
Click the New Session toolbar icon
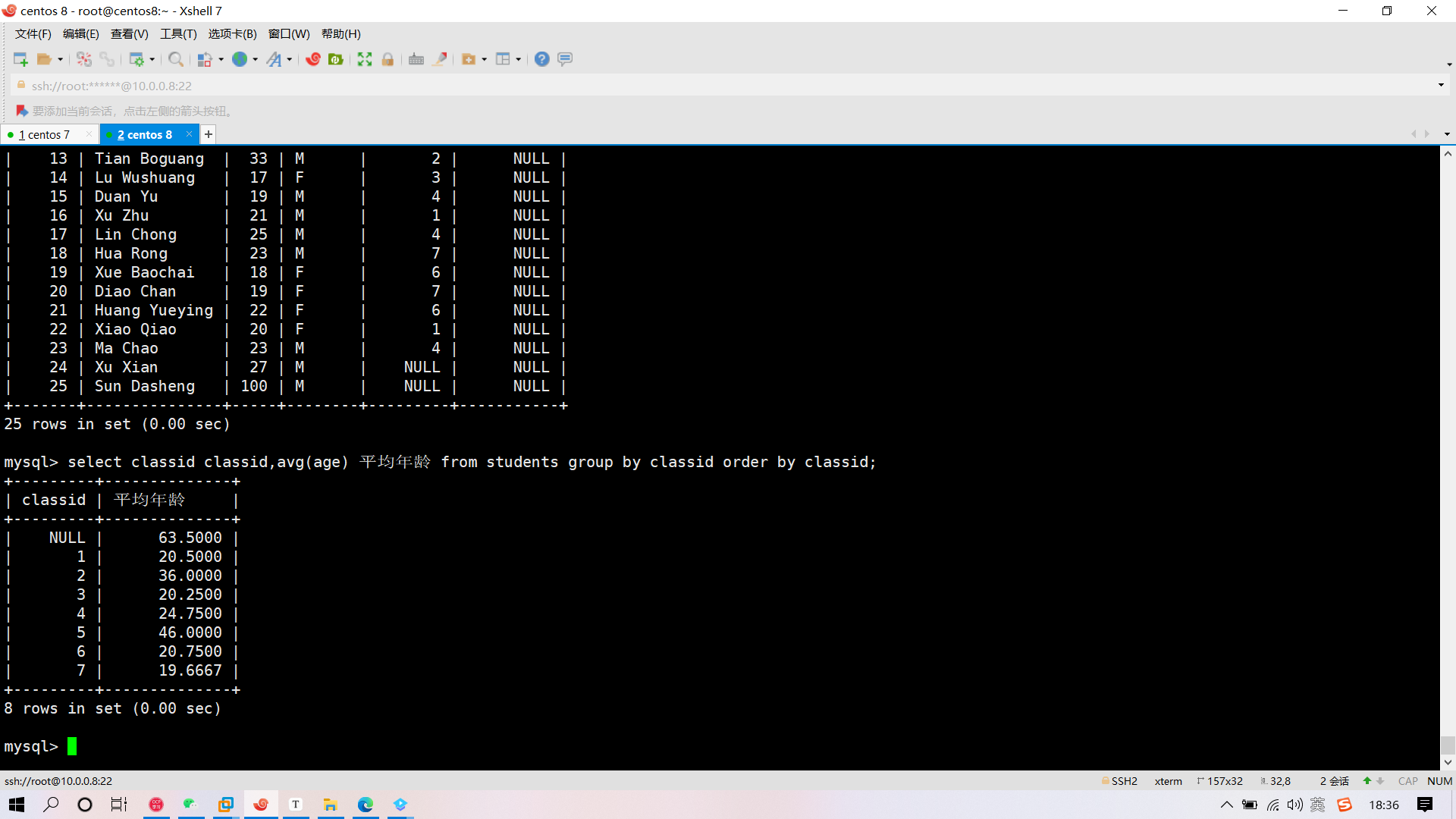20,59
